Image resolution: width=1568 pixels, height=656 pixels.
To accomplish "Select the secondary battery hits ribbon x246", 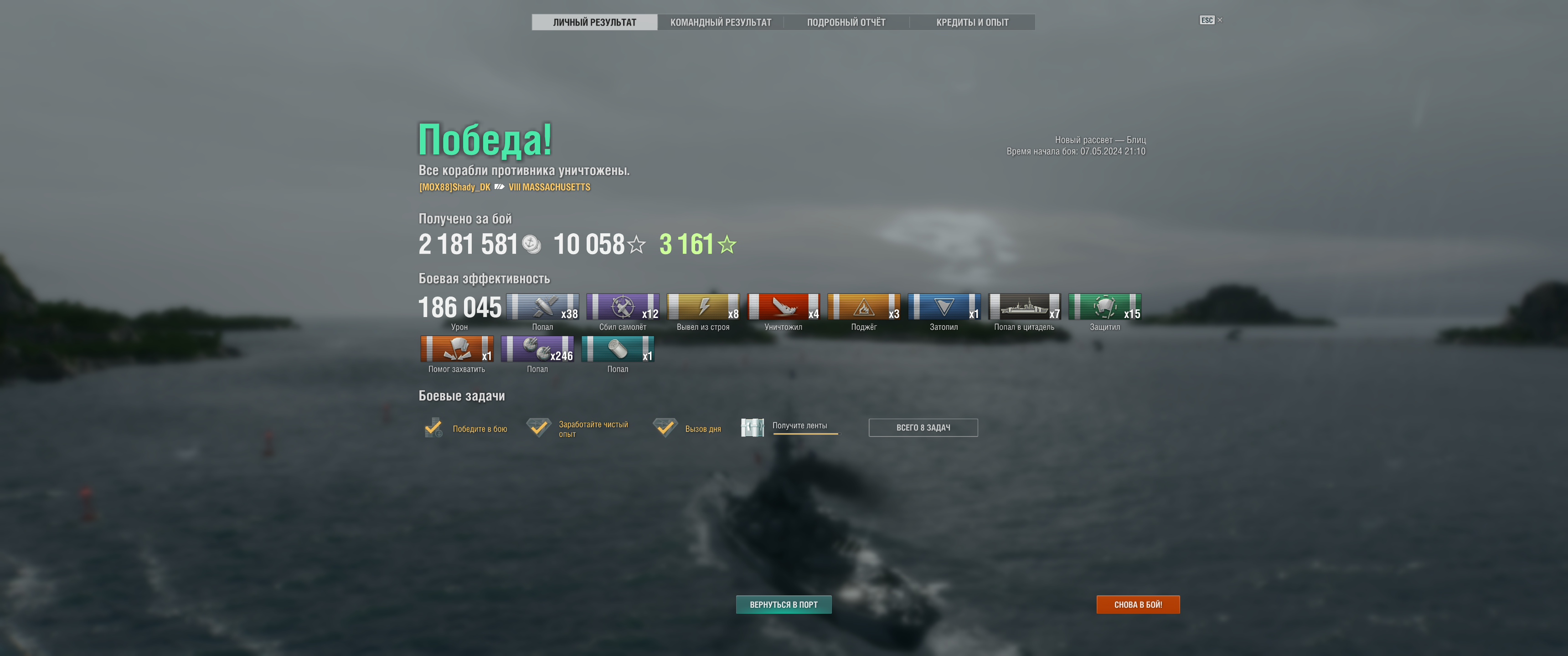I will pyautogui.click(x=537, y=348).
